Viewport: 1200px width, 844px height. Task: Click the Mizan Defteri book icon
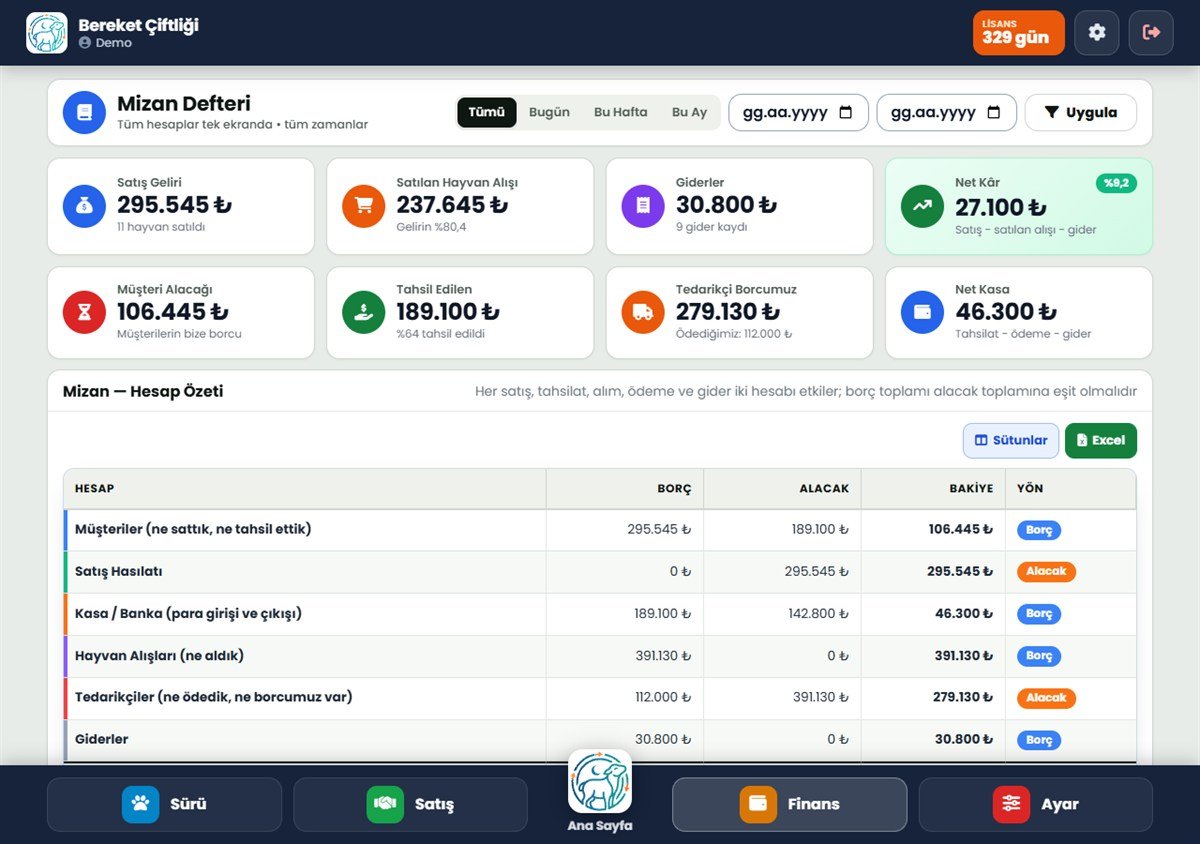click(x=84, y=112)
